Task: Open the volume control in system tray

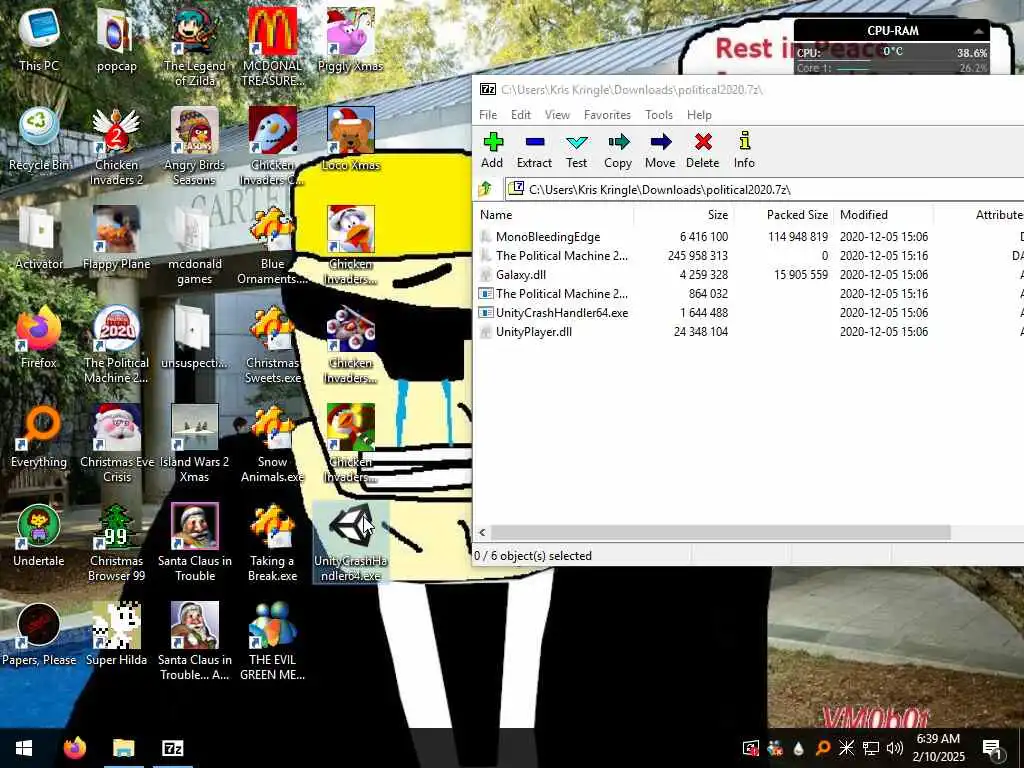Action: [x=895, y=748]
